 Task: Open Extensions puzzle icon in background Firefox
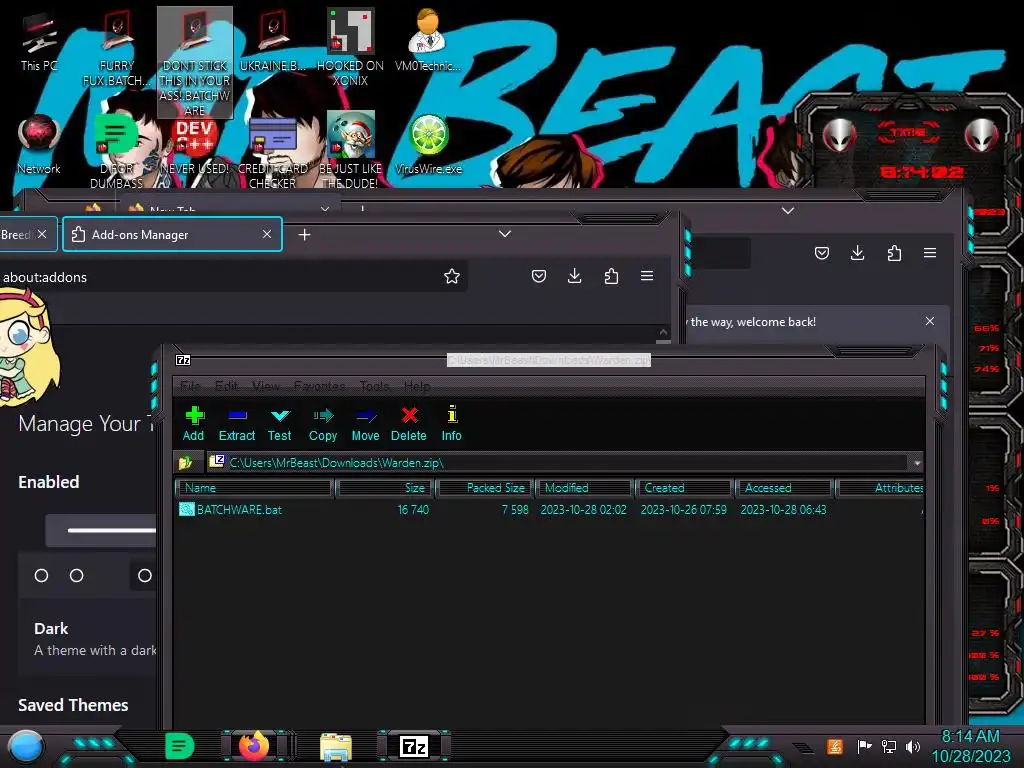[894, 253]
